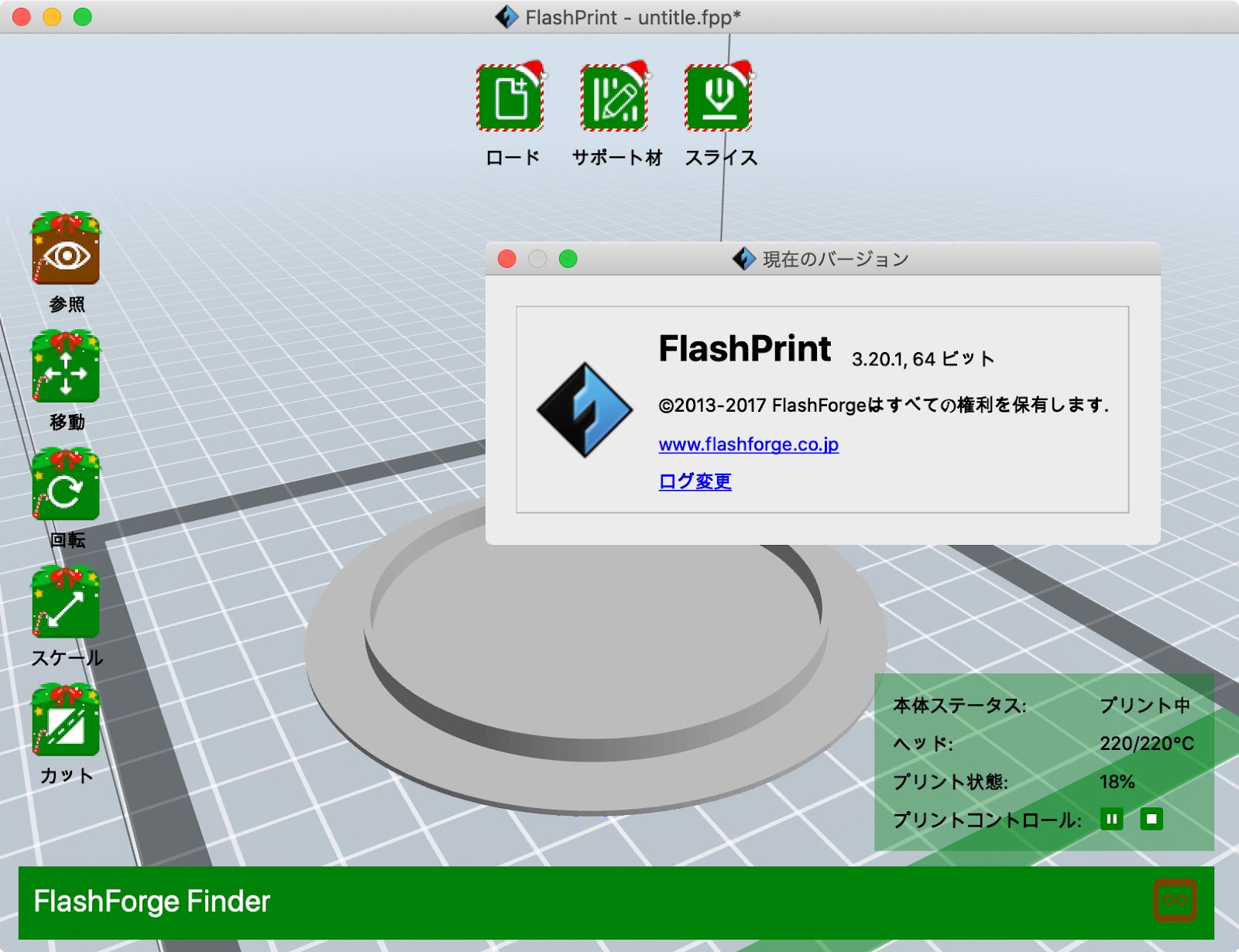The image size is (1239, 952).
Task: Pause the current print job
Action: point(1112,819)
